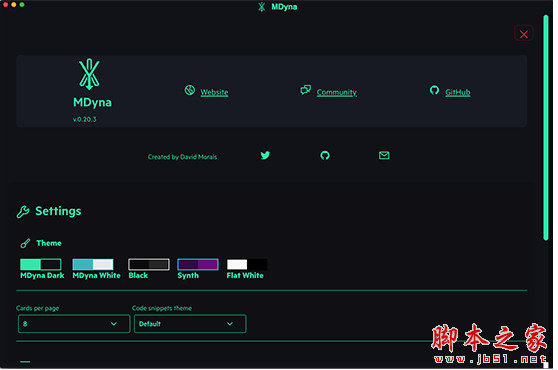Click the large MDyna logo
558x370 pixels.
(89, 74)
